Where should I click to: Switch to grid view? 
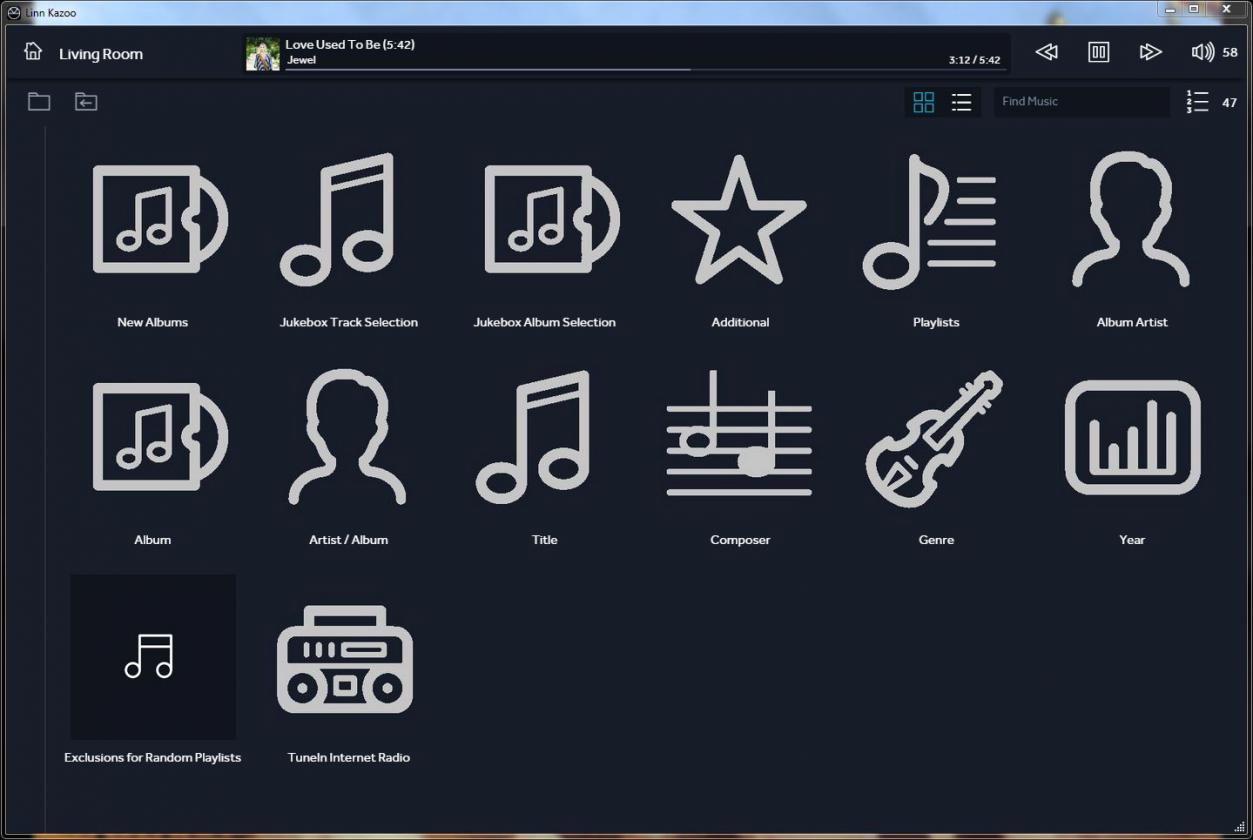click(x=924, y=102)
